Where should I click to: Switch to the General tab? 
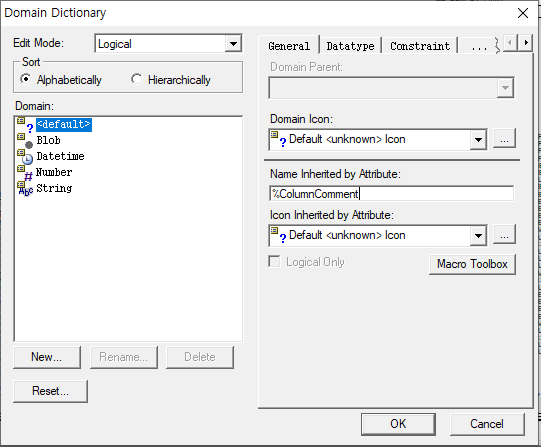pyautogui.click(x=289, y=46)
